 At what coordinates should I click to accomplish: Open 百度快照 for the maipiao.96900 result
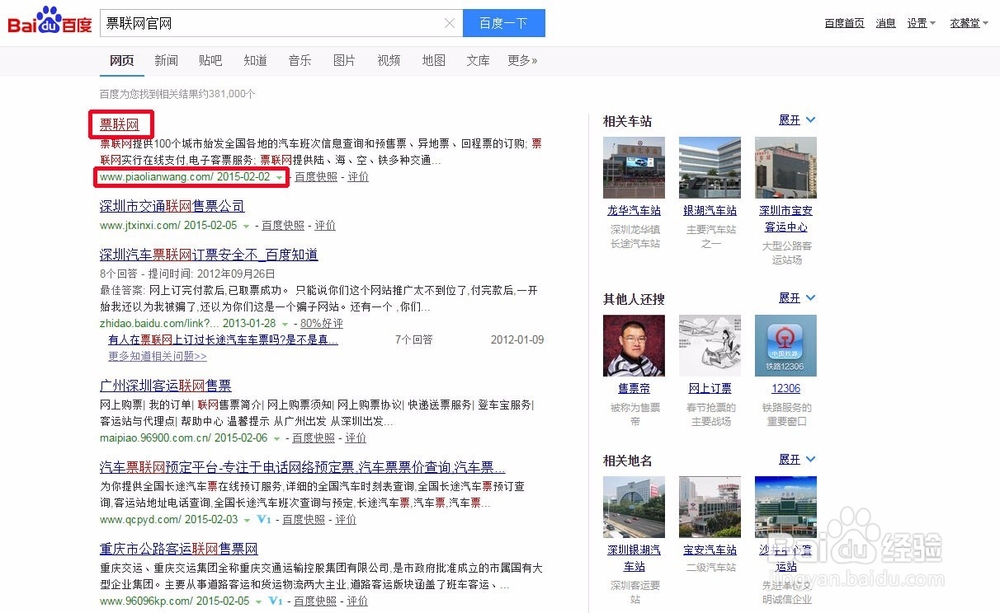[x=313, y=438]
